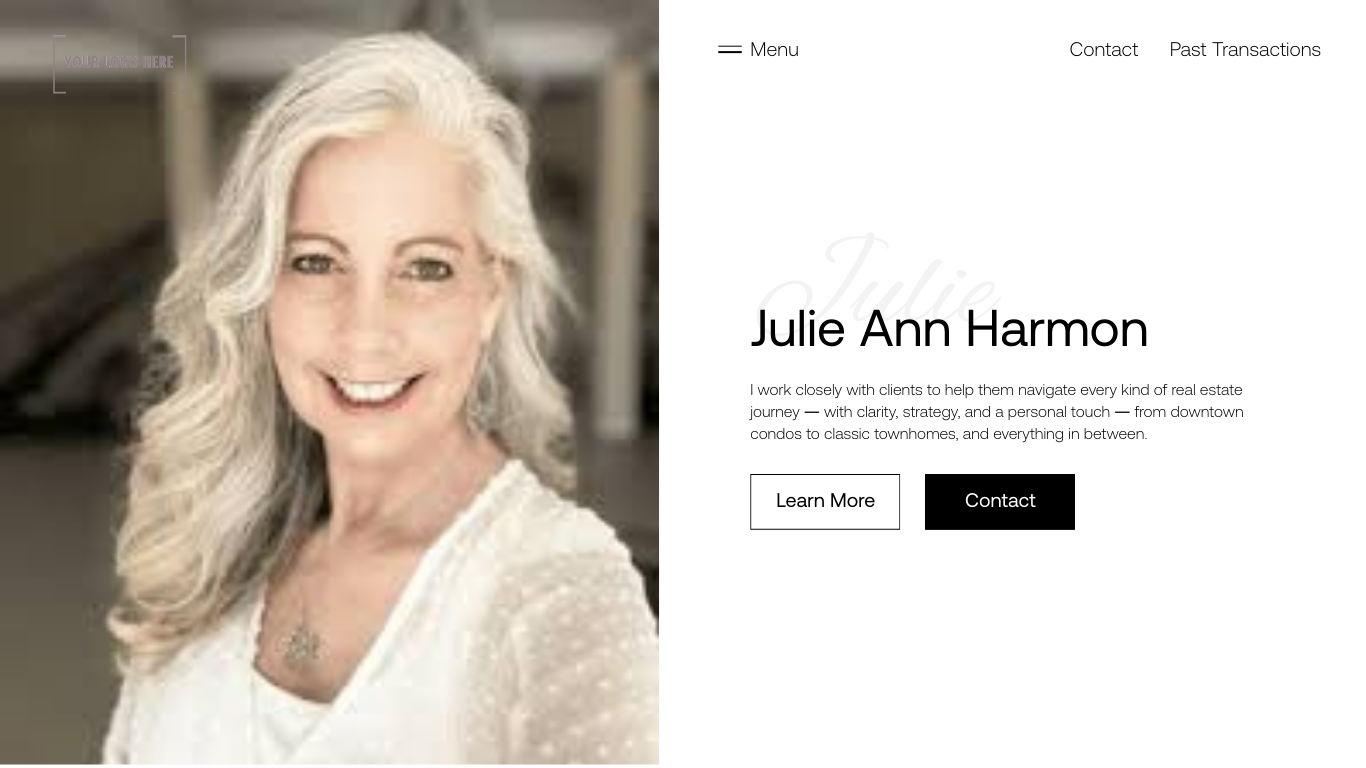Click the woman's smile in the photo
Screen dimensions: 1366x768
(x=373, y=388)
